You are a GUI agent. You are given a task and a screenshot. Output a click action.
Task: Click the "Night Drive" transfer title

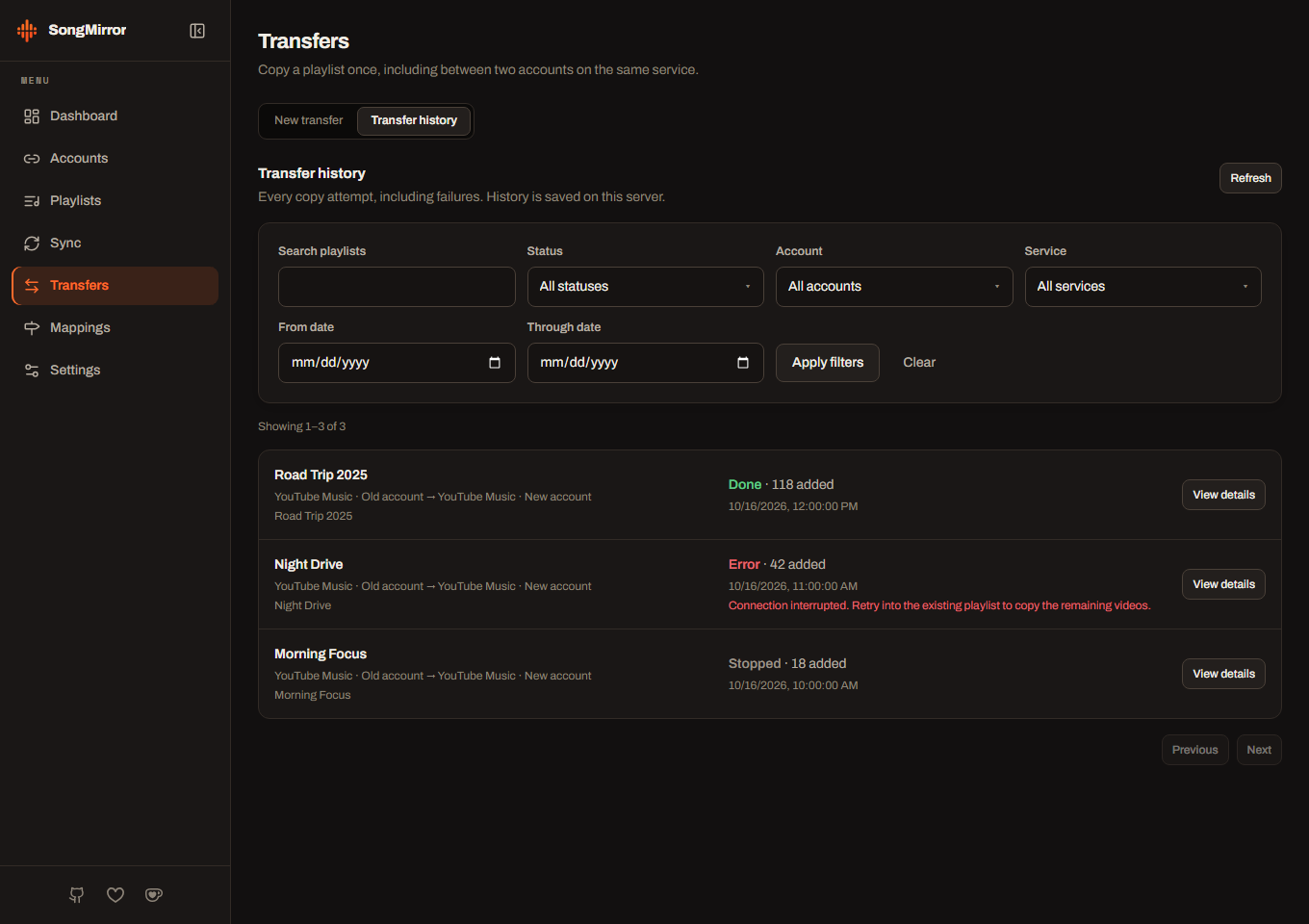[308, 565]
